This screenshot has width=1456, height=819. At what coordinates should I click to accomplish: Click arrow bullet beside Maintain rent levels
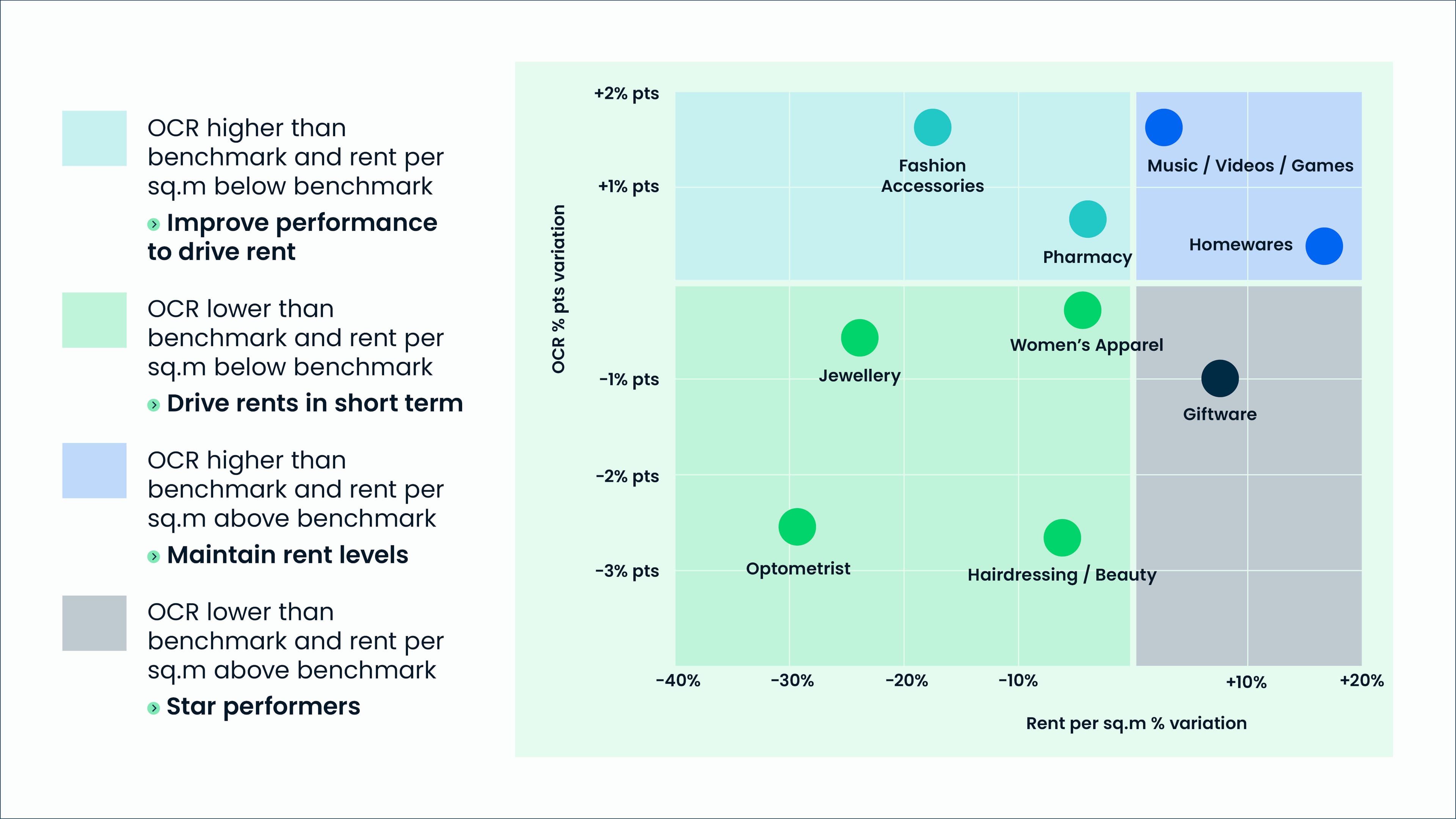153,556
